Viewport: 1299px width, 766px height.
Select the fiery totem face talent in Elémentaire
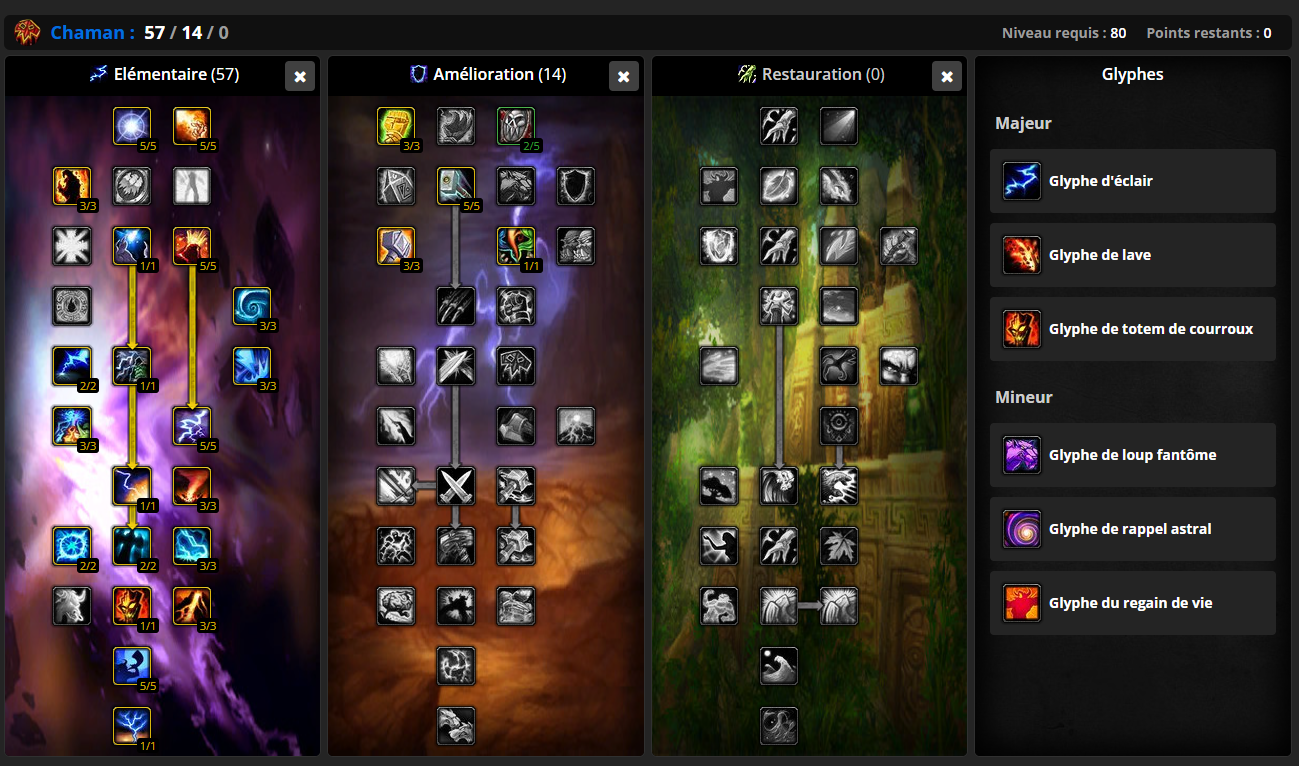pos(132,606)
